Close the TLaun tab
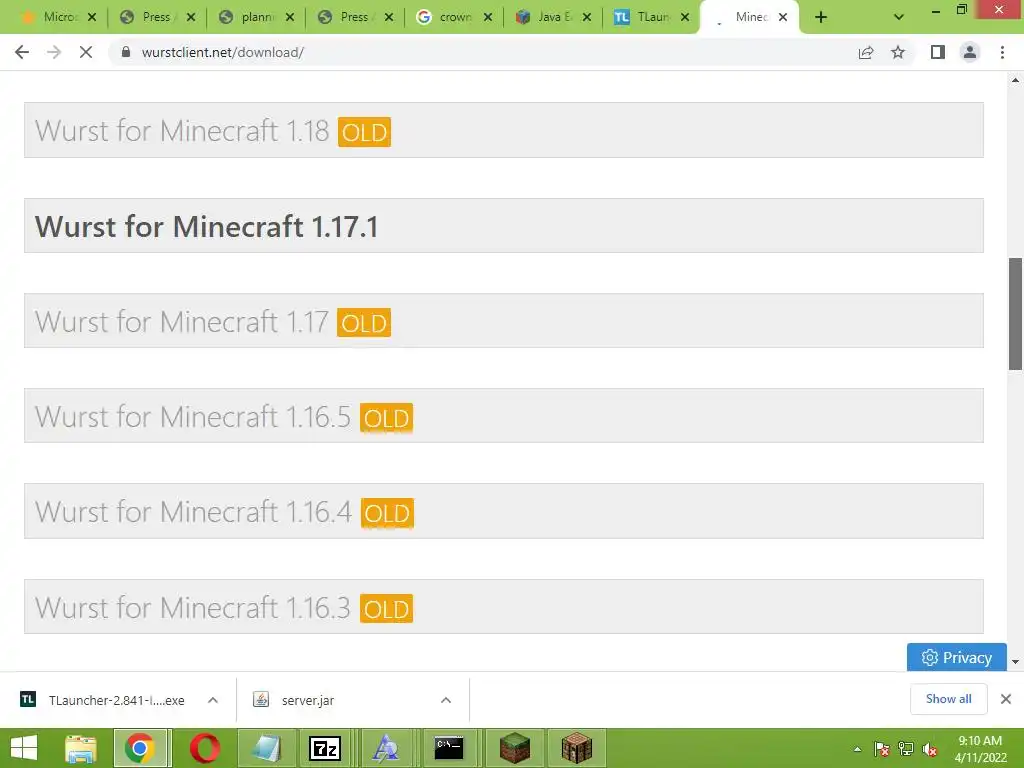The image size is (1024, 768). click(x=685, y=18)
